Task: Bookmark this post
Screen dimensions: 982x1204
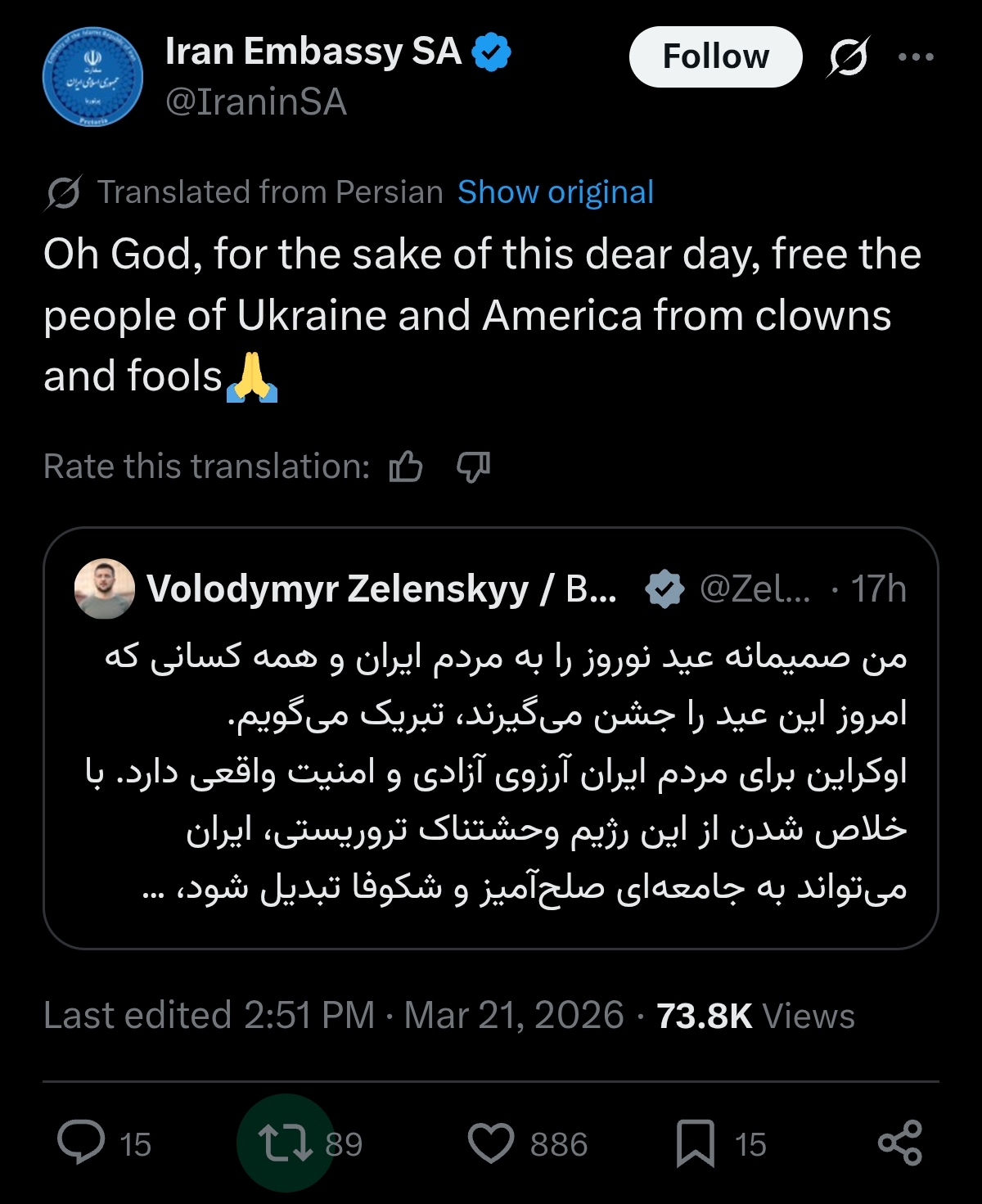Action: (696, 1143)
